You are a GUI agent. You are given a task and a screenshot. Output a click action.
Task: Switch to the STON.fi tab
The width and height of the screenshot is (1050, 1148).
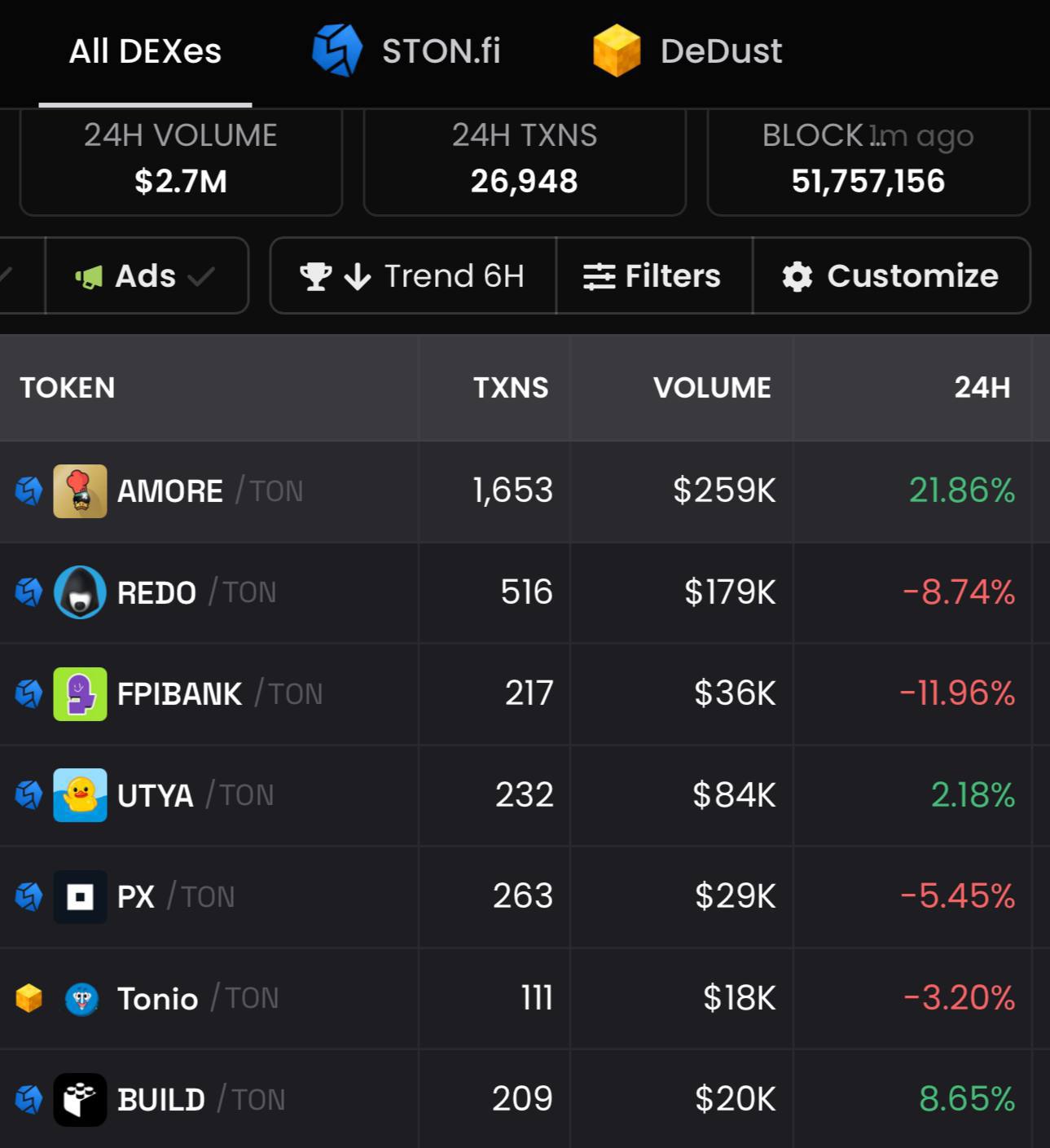click(x=406, y=51)
